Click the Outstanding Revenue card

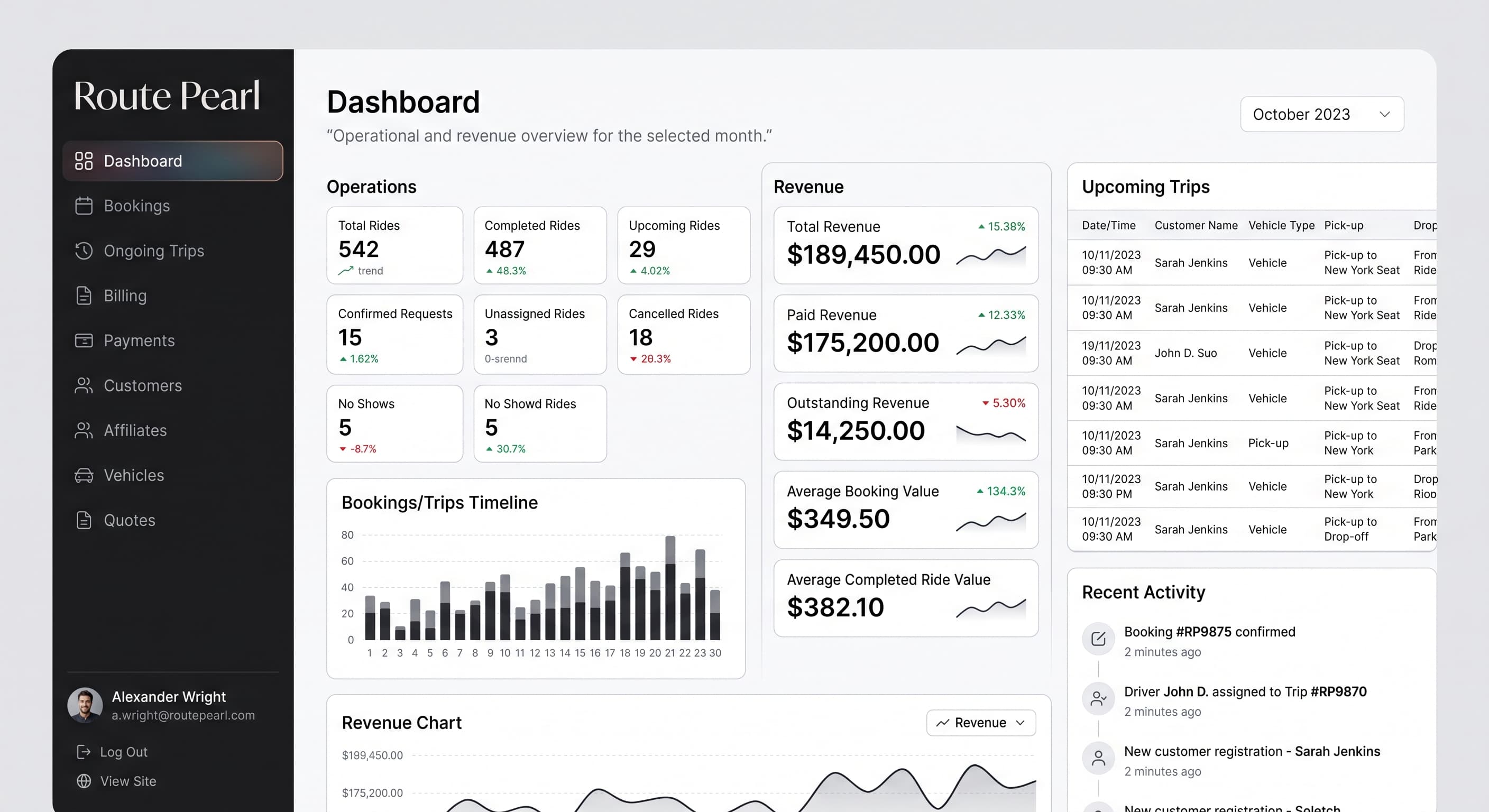[x=906, y=421]
